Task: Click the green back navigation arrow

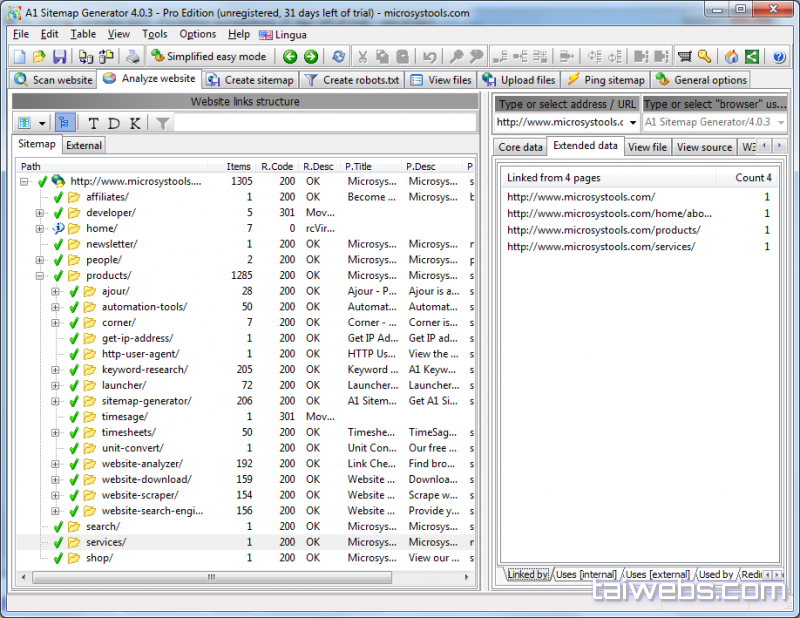Action: tap(290, 57)
